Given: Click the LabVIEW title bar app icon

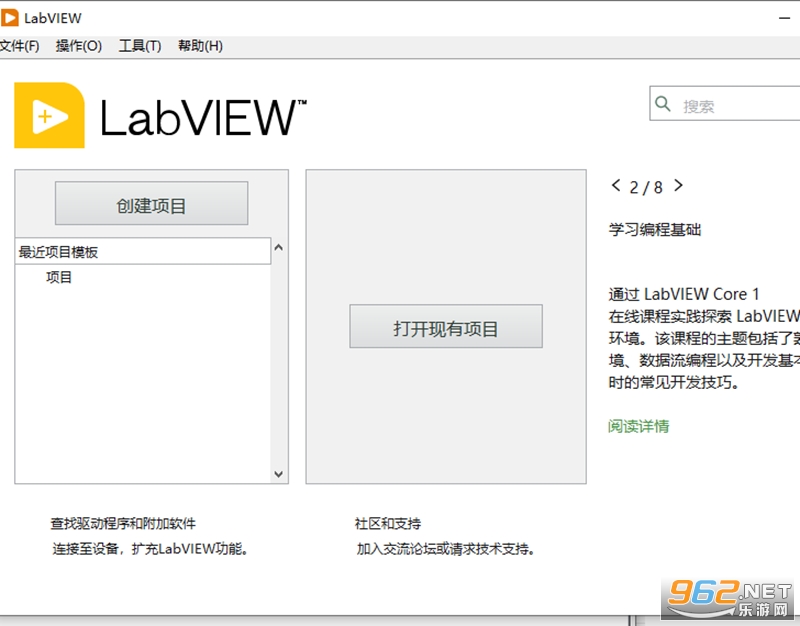Looking at the screenshot, I should pos(10,18).
